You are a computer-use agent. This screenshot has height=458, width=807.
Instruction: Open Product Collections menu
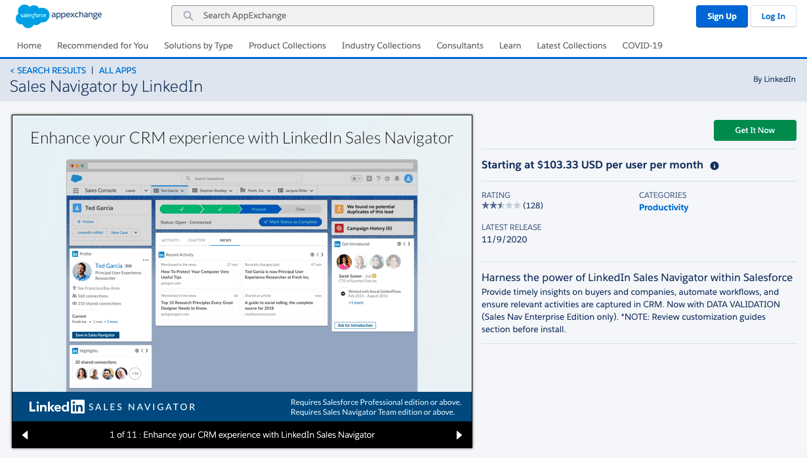click(287, 45)
